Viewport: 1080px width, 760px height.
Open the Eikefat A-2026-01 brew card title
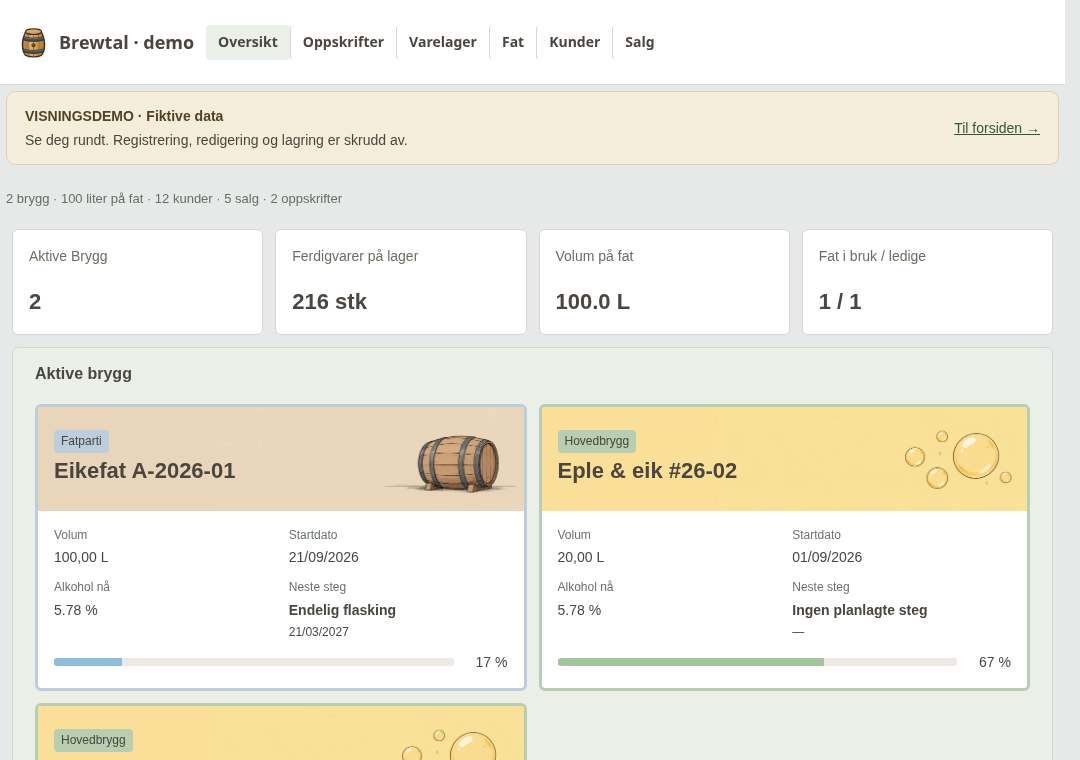[145, 471]
